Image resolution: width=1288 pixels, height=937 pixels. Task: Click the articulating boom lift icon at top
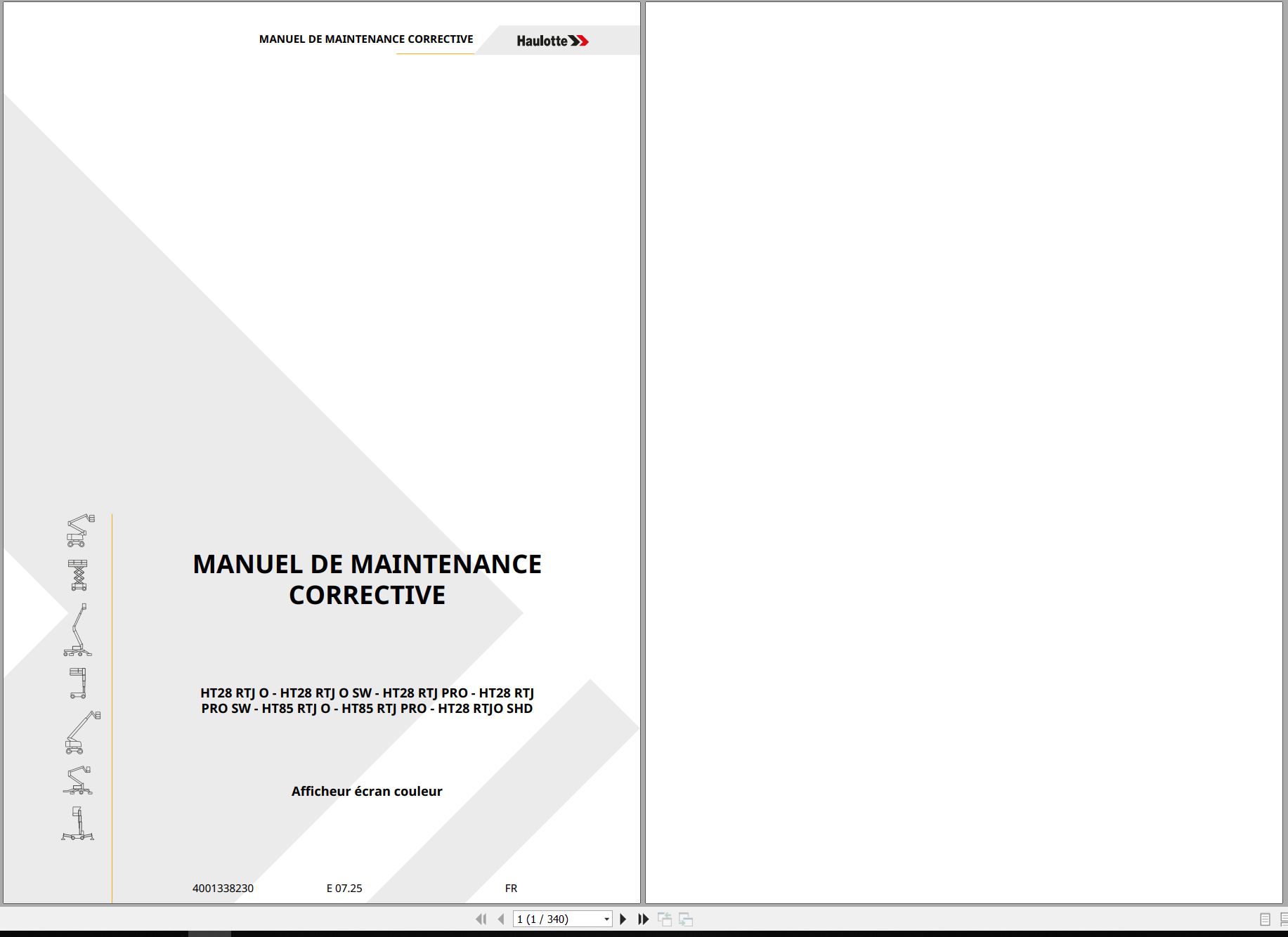(80, 530)
